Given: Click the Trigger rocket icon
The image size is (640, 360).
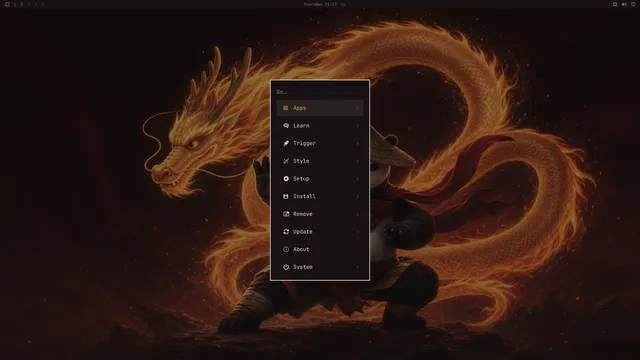Looking at the screenshot, I should 286,143.
